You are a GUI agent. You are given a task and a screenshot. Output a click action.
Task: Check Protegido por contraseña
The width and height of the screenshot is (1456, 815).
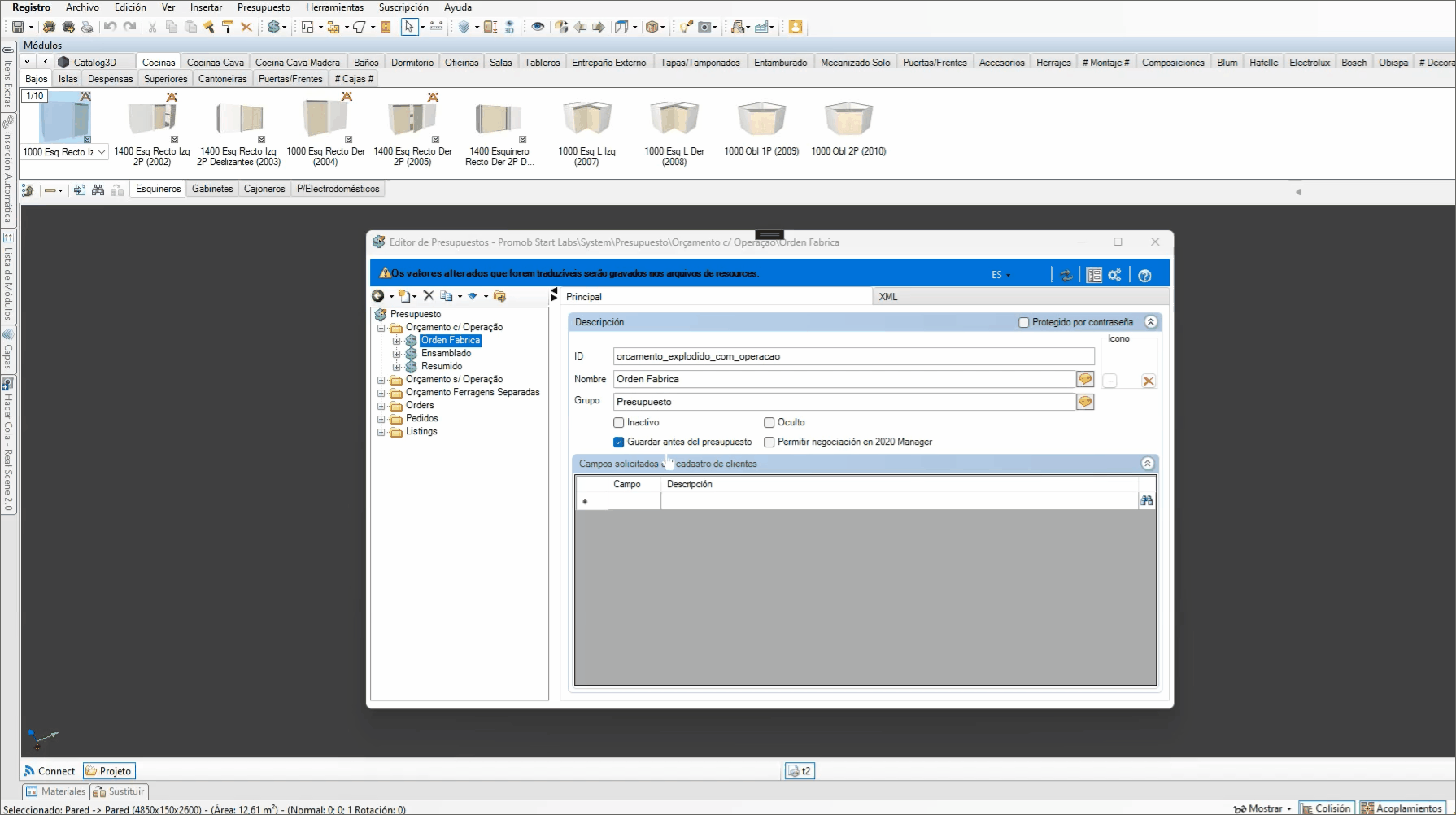pyautogui.click(x=1024, y=322)
